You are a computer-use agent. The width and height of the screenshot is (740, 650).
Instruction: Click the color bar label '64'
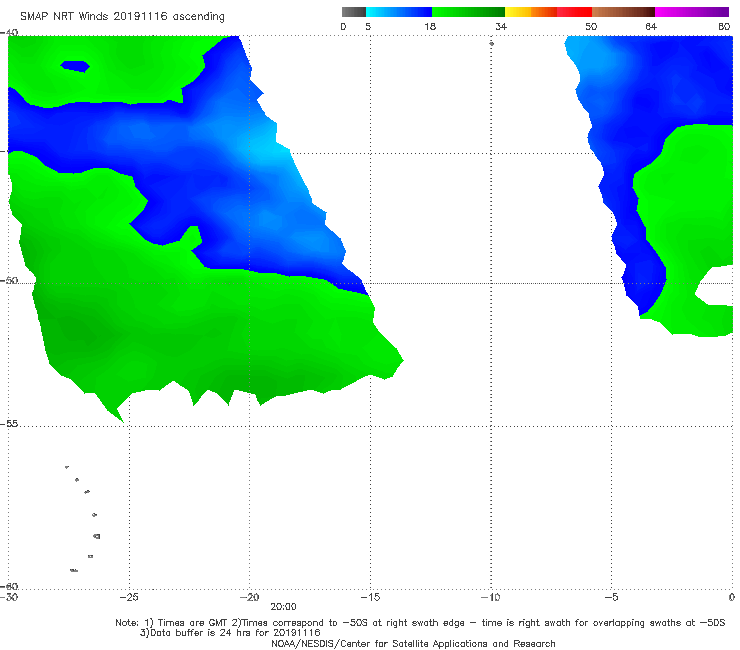(x=651, y=26)
